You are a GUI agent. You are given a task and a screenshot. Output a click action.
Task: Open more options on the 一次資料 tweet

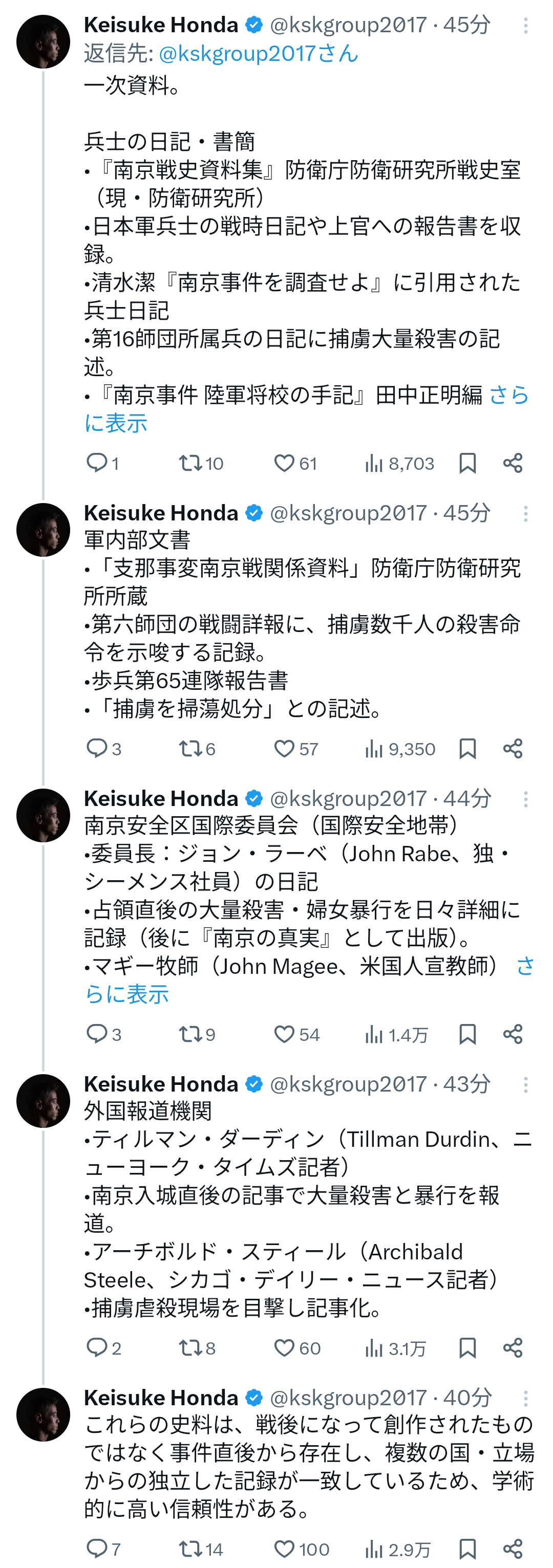click(x=525, y=26)
